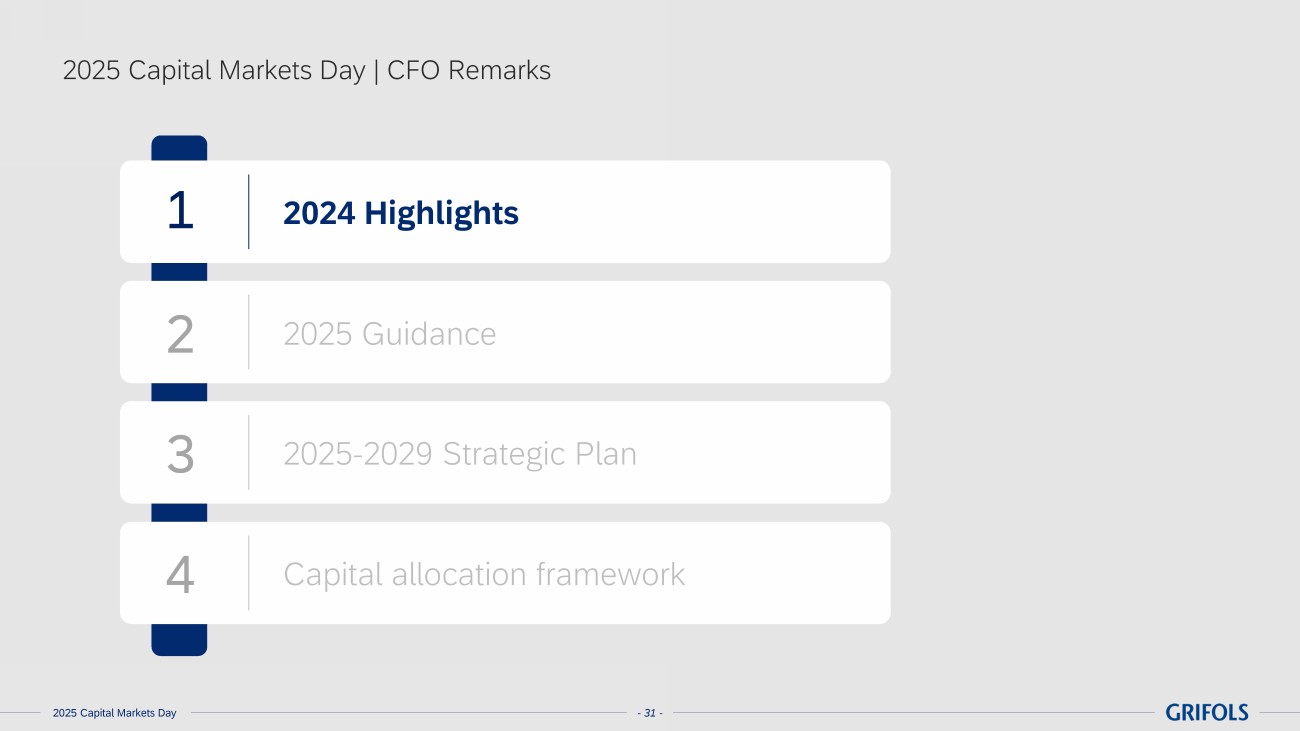Click the GRIFOLS logo in the footer

click(x=1206, y=712)
